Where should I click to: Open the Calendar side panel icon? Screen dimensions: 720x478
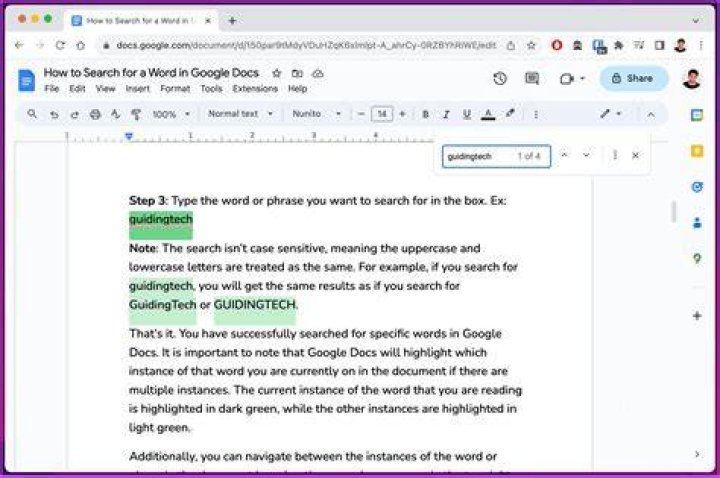(697, 115)
